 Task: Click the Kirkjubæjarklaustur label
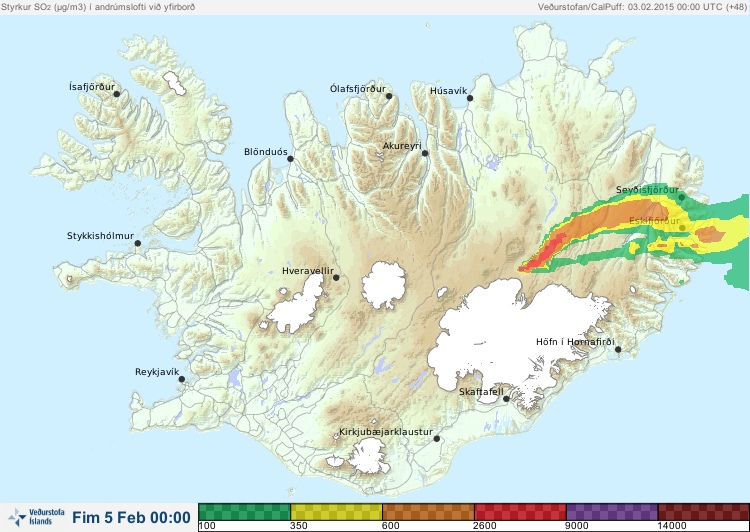coord(386,432)
